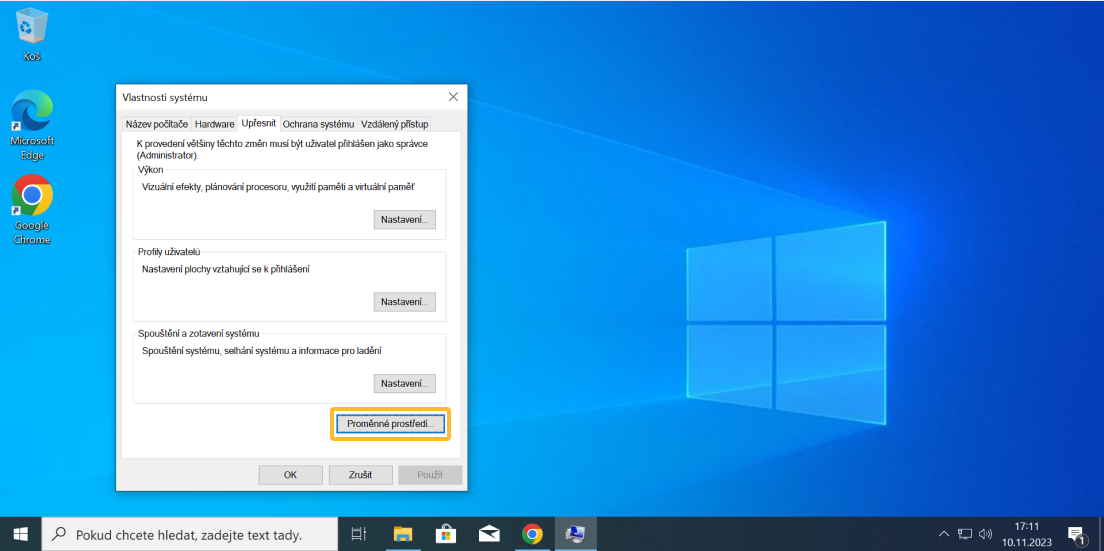
Task: Open File Explorer from the taskbar
Action: 402,534
